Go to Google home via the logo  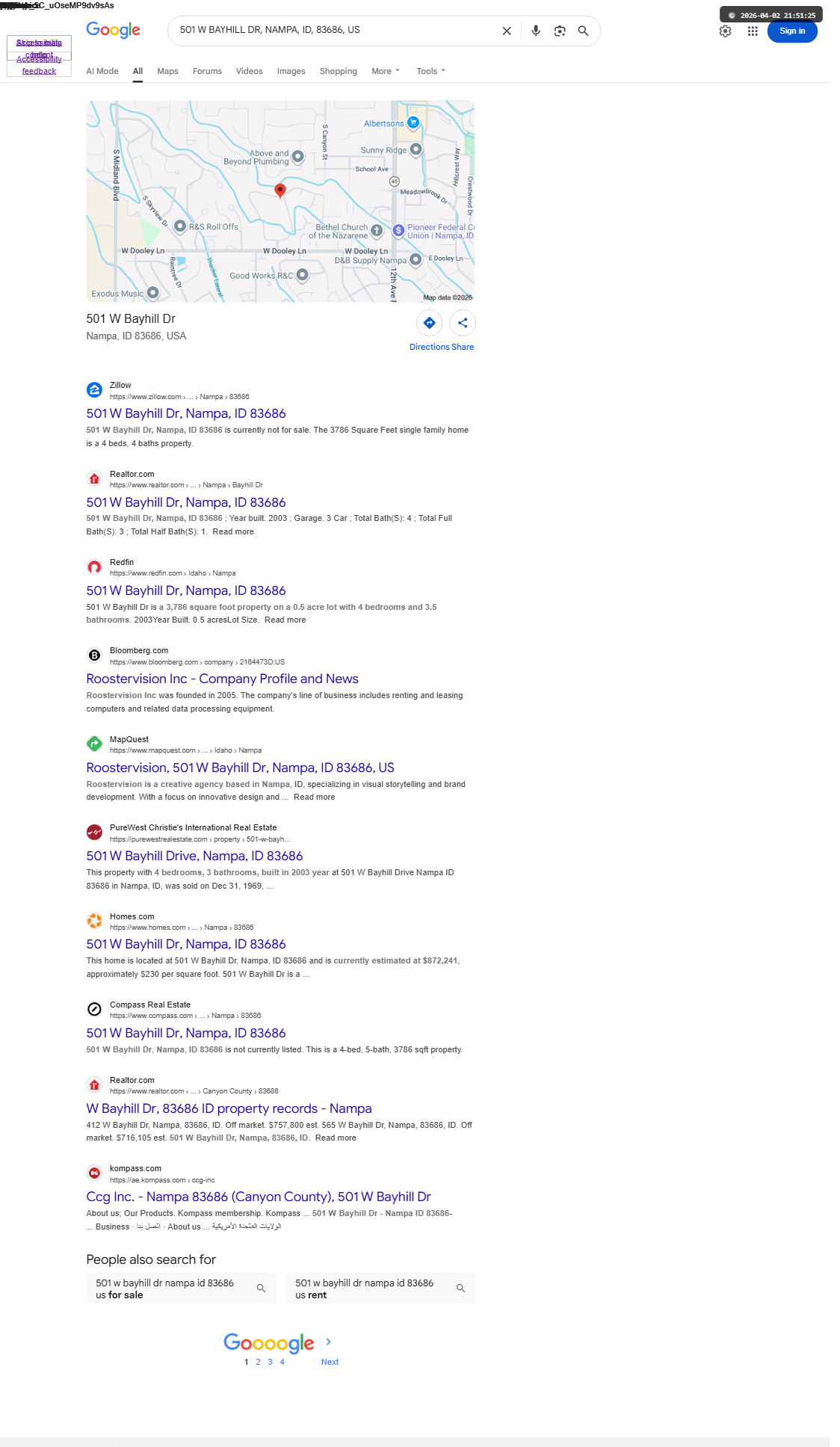point(114,30)
